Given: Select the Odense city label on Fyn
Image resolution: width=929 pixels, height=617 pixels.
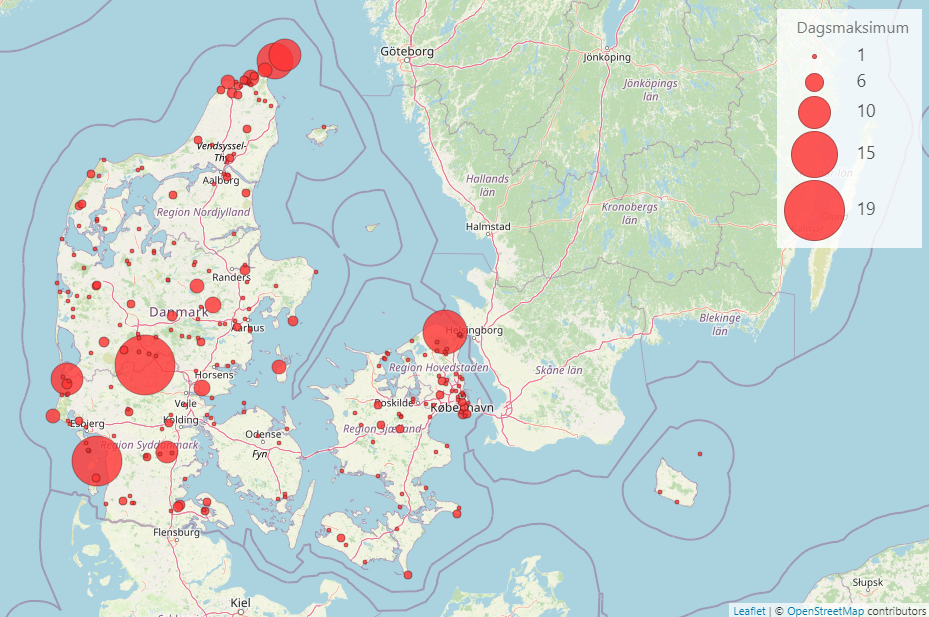Looking at the screenshot, I should pyautogui.click(x=263, y=435).
